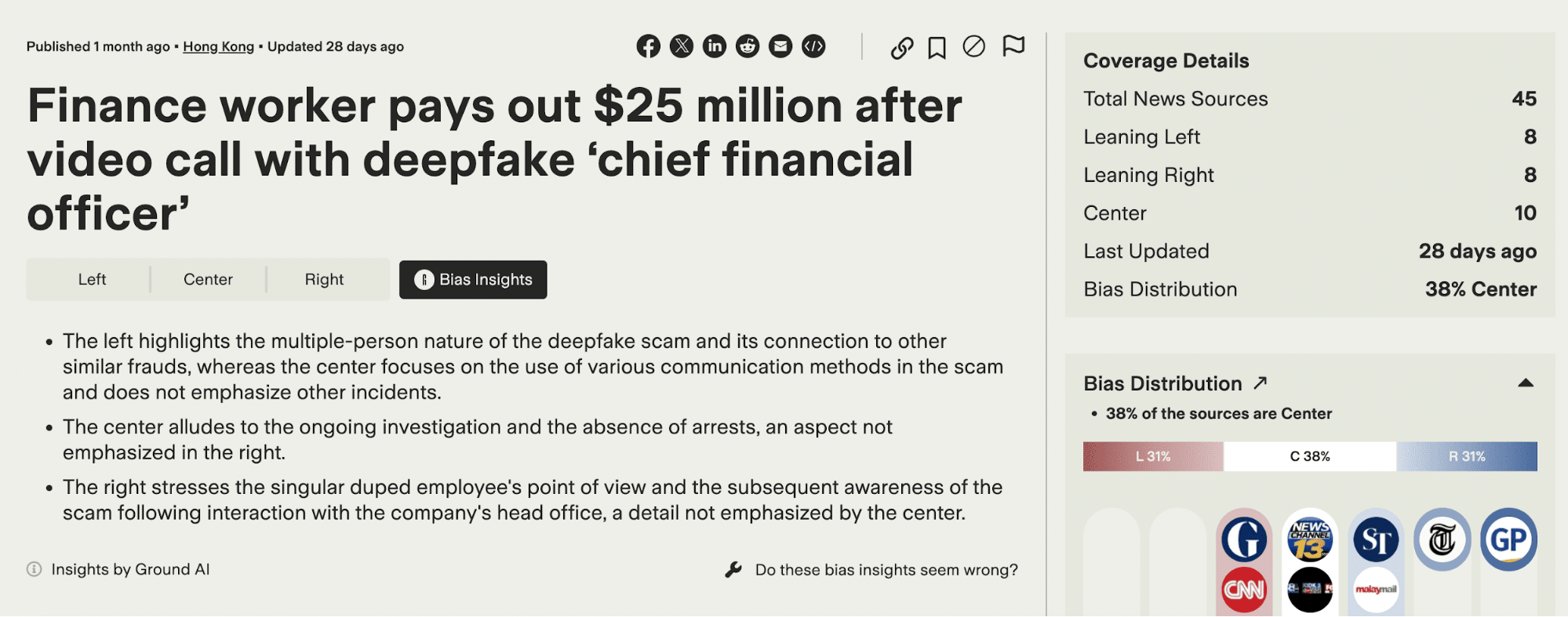Bookmark this article
This screenshot has height=617, width=1568.
coord(937,48)
